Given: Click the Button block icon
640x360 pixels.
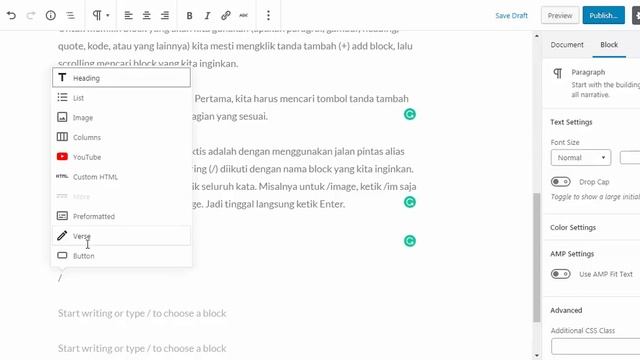Looking at the screenshot, I should [x=62, y=255].
